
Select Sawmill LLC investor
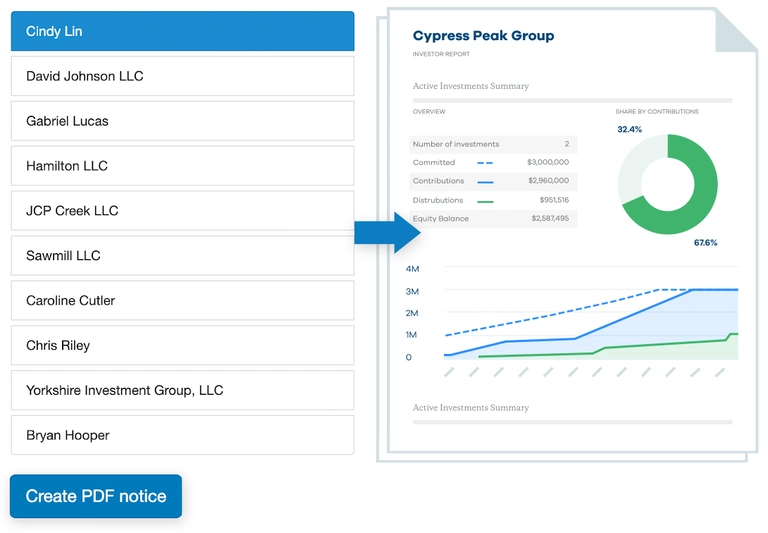click(x=182, y=256)
